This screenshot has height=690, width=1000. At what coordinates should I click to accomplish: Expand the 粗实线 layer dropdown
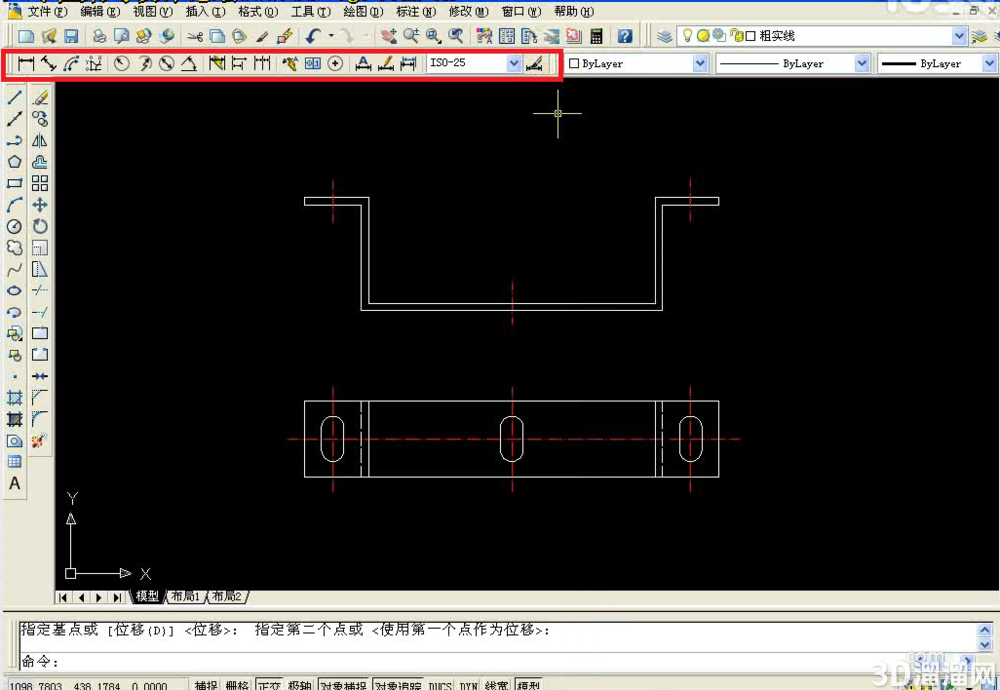coord(959,36)
